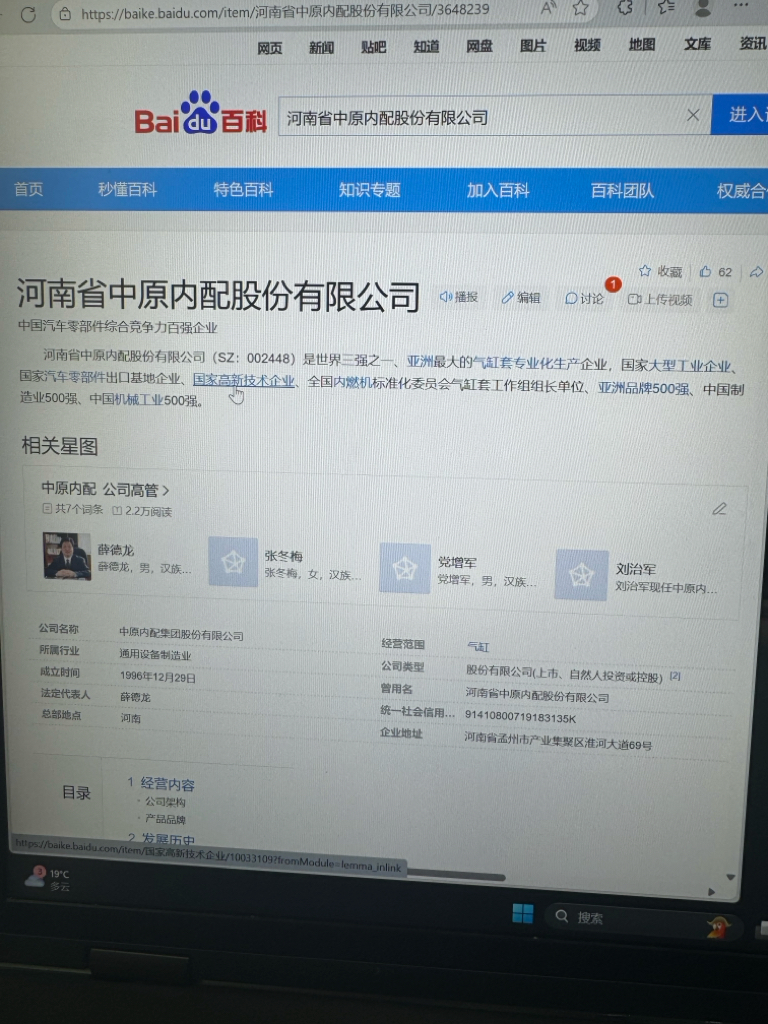Click the 内燃机 link
The image size is (768, 1024).
coord(353,382)
